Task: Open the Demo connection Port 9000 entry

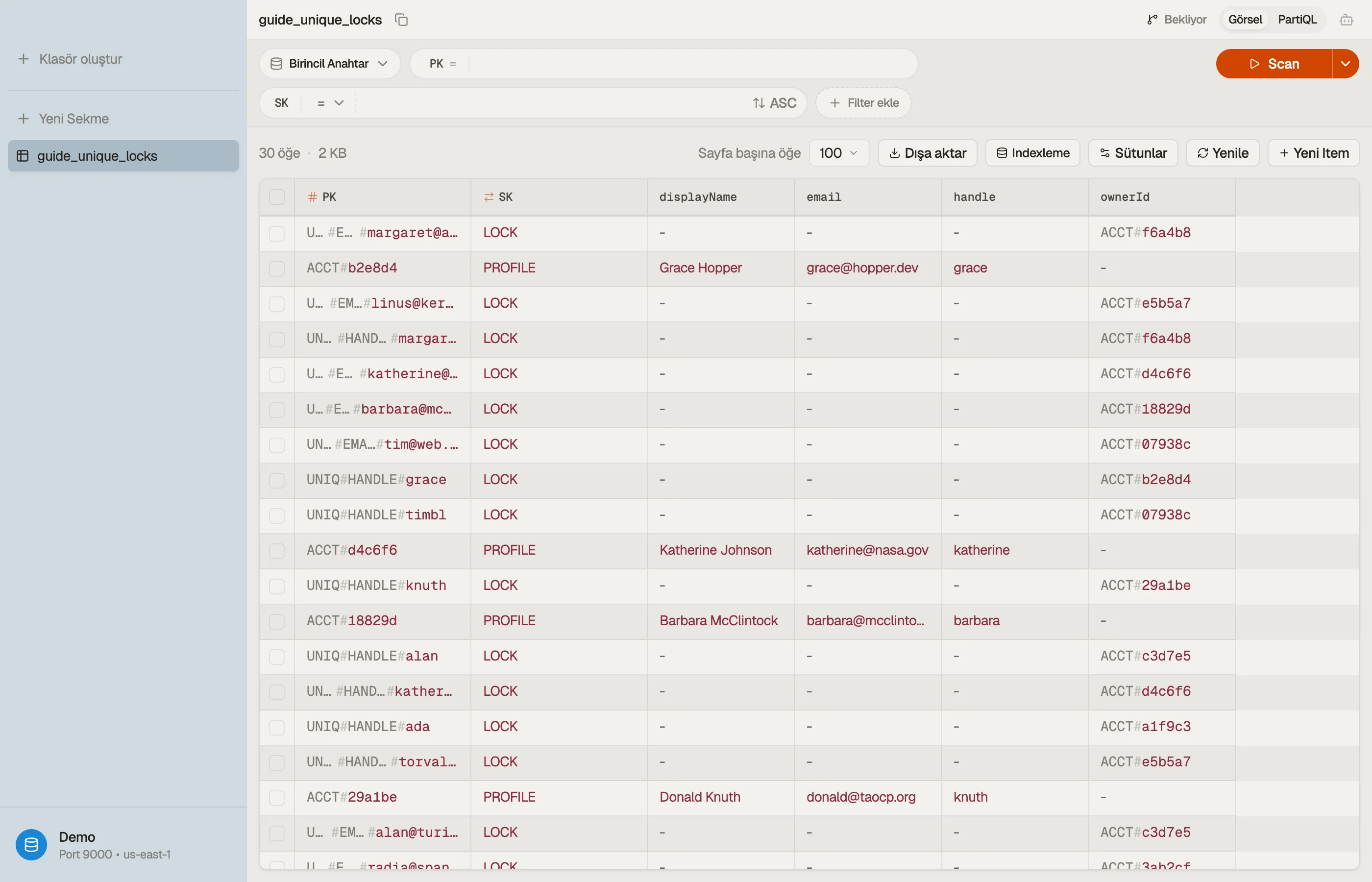Action: click(123, 845)
